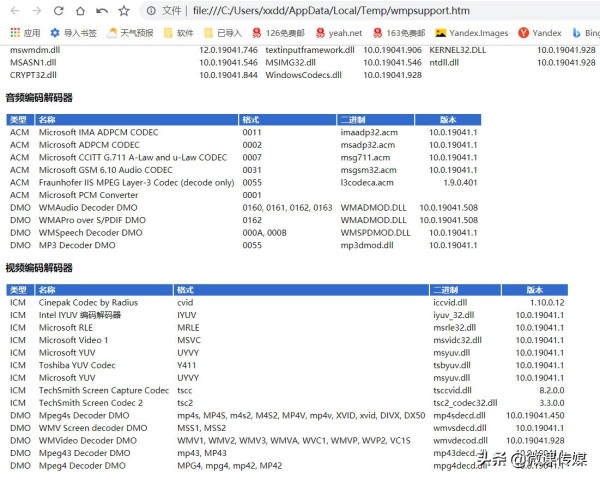The image size is (600, 480).
Task: Open the Yandex bookmark
Action: coord(540,33)
